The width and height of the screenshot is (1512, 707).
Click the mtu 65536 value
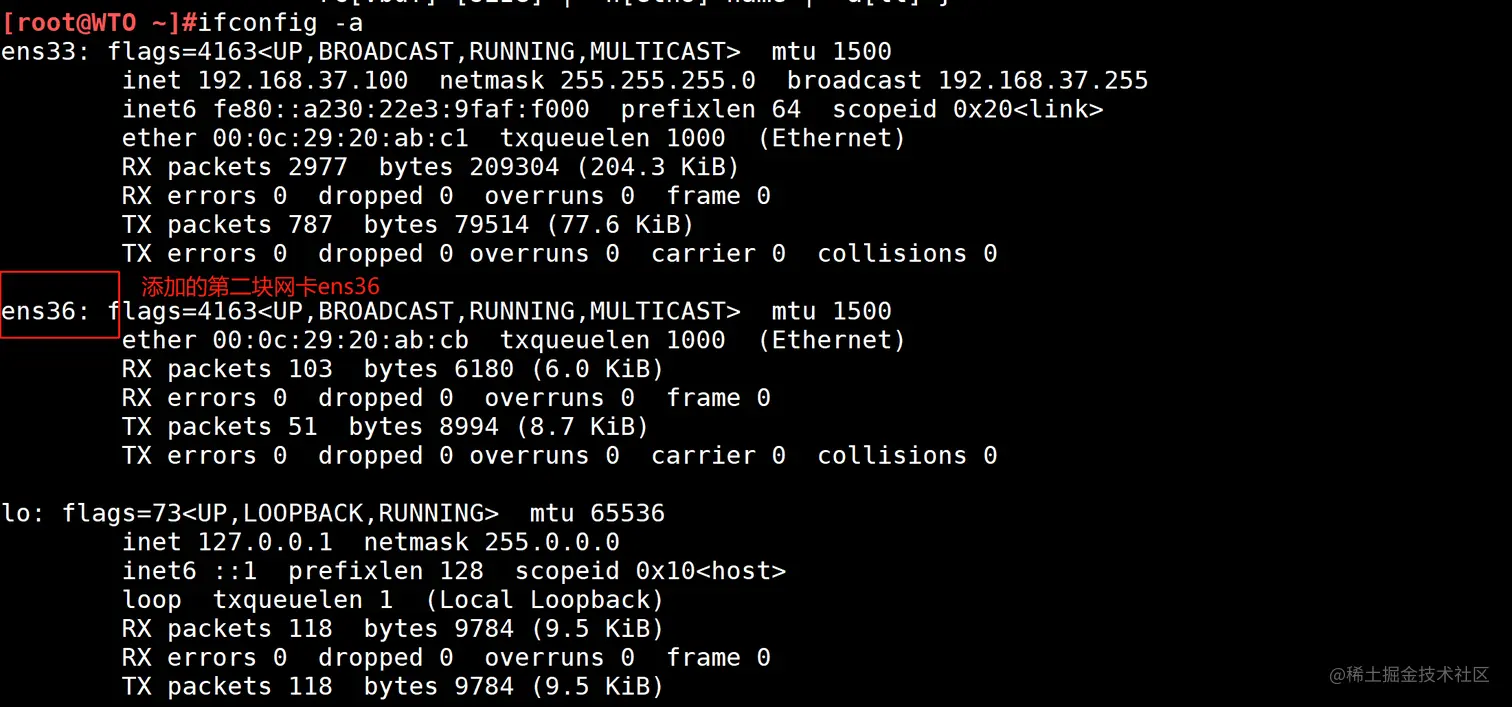(597, 514)
